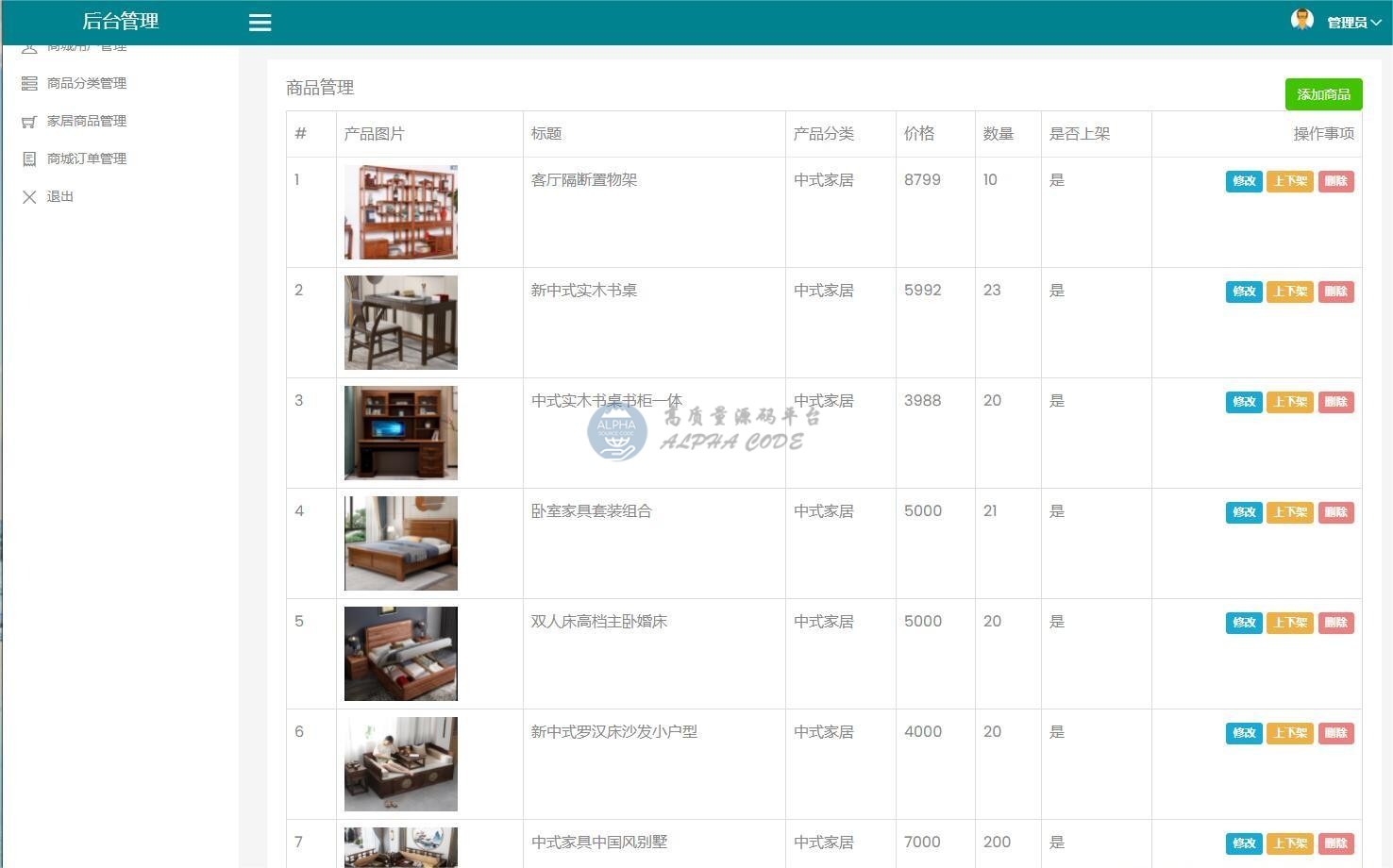Click the shopping cart icon for 家居商品管理
Image resolution: width=1393 pixels, height=868 pixels.
29,122
